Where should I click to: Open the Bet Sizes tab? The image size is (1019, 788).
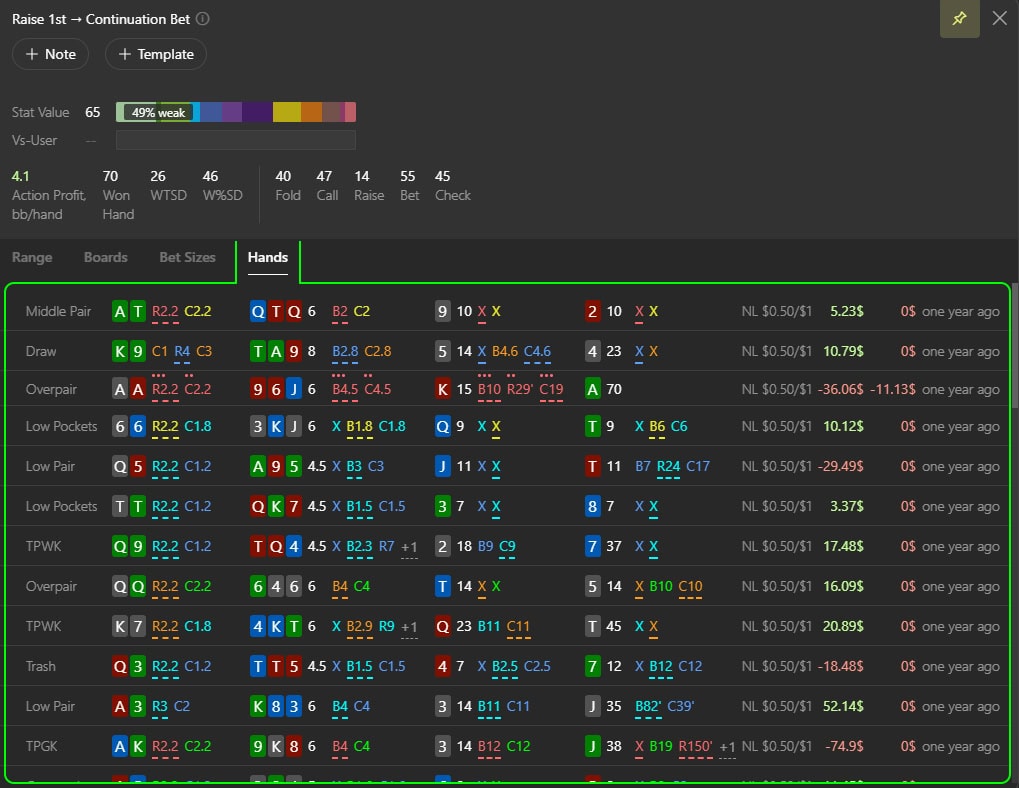click(x=187, y=257)
